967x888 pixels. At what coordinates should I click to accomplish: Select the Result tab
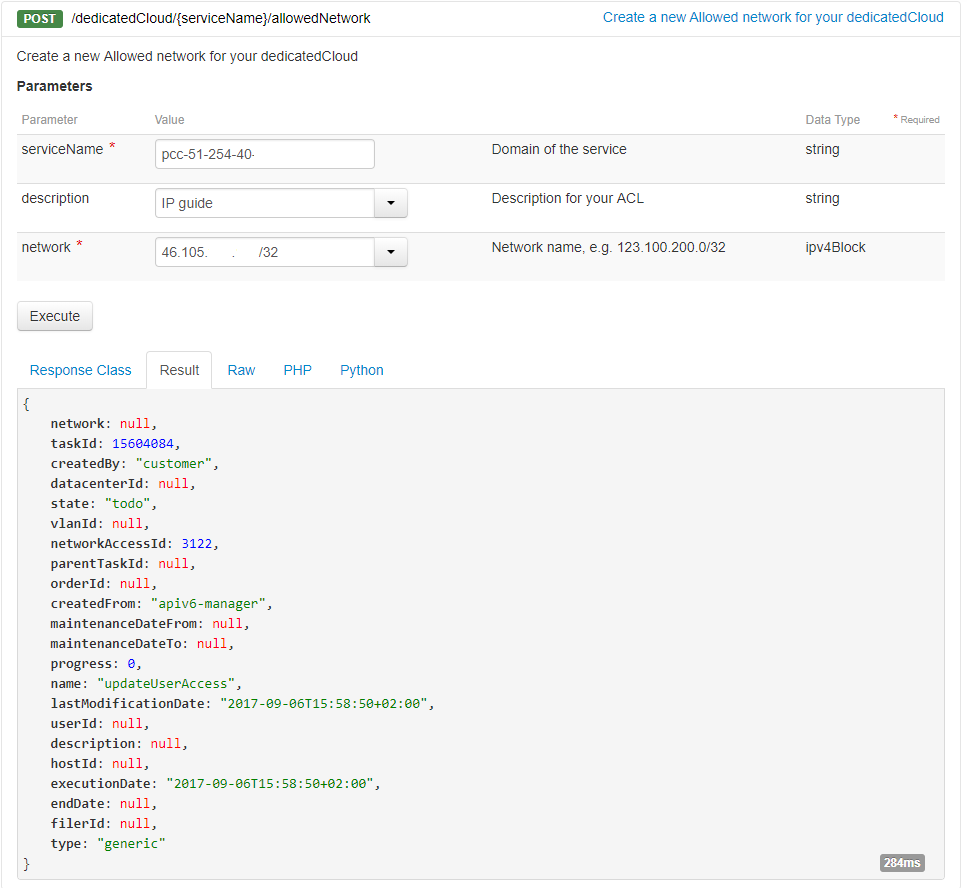[x=179, y=370]
